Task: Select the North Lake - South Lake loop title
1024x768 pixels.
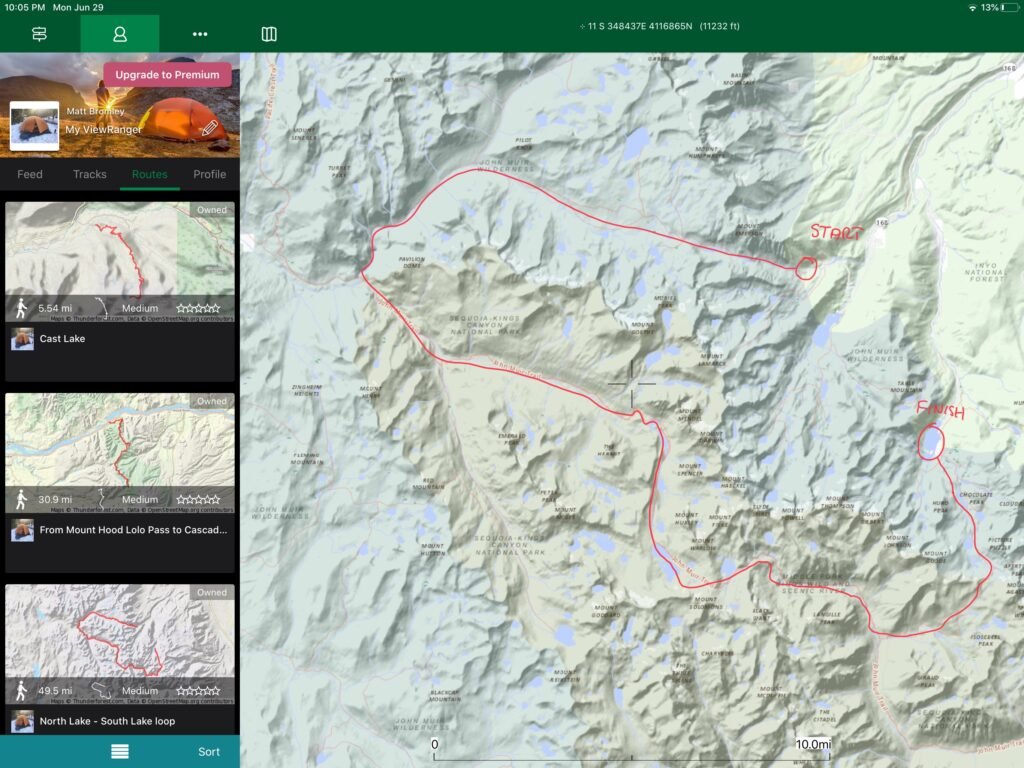Action: (x=107, y=721)
